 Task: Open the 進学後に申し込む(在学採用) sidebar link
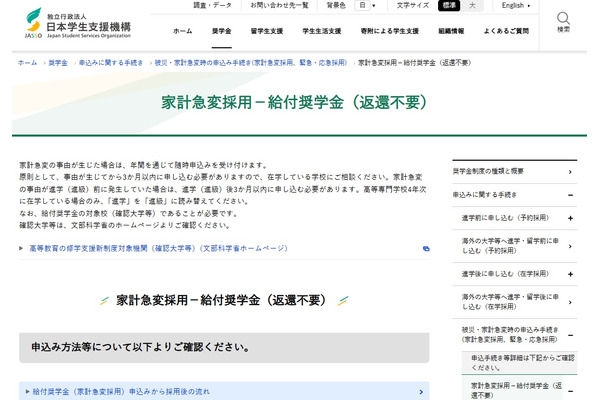coord(505,274)
